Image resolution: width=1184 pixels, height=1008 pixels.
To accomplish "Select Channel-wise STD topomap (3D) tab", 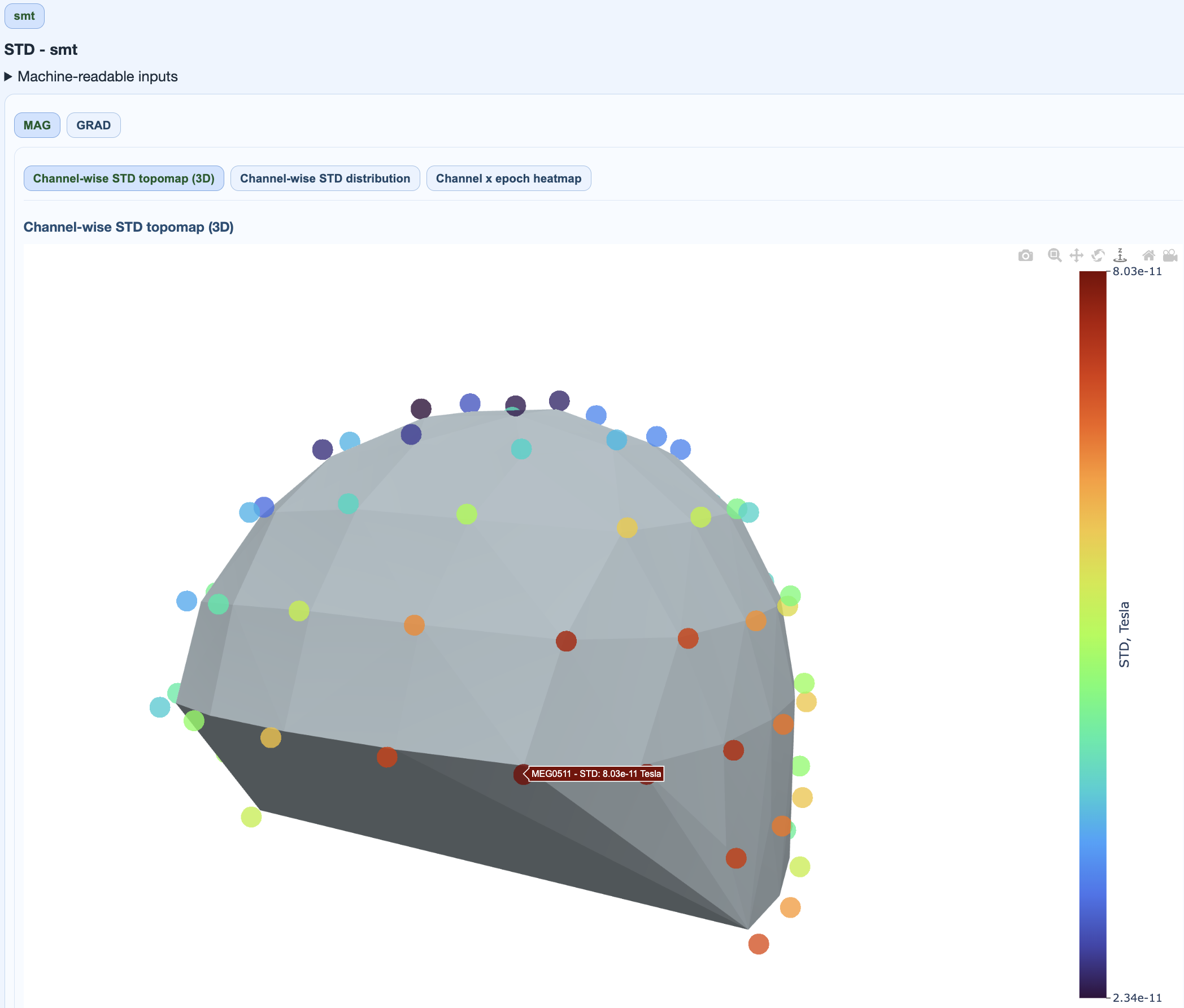I will [x=123, y=179].
